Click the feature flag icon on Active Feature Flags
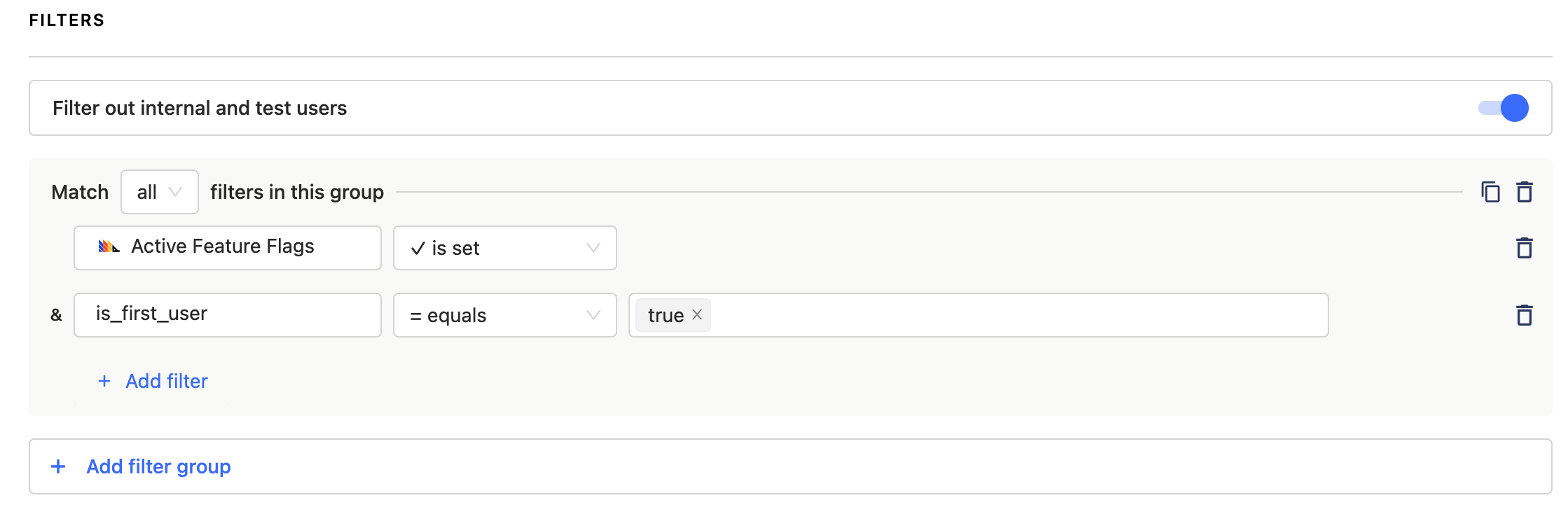Image resolution: width=1568 pixels, height=507 pixels. tap(109, 246)
